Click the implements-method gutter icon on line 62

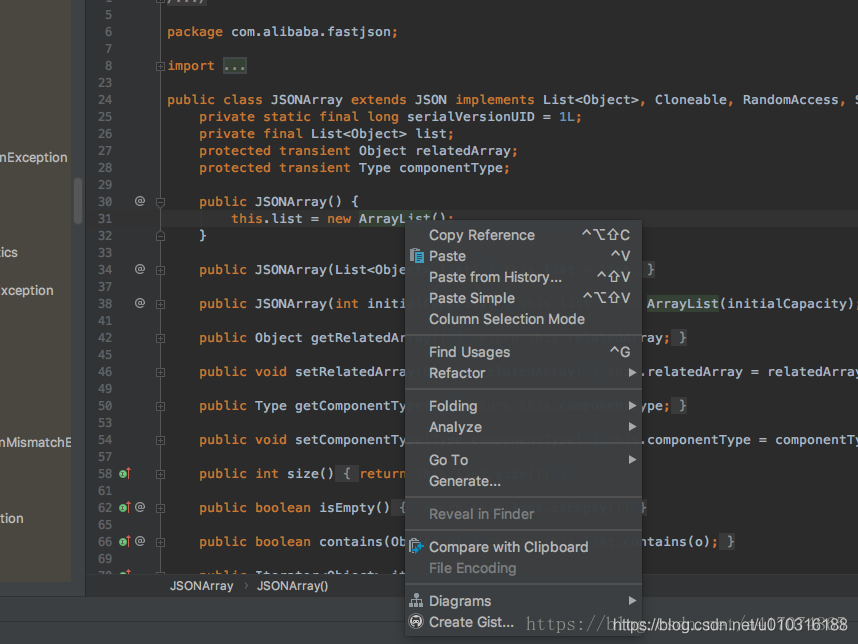[125, 508]
